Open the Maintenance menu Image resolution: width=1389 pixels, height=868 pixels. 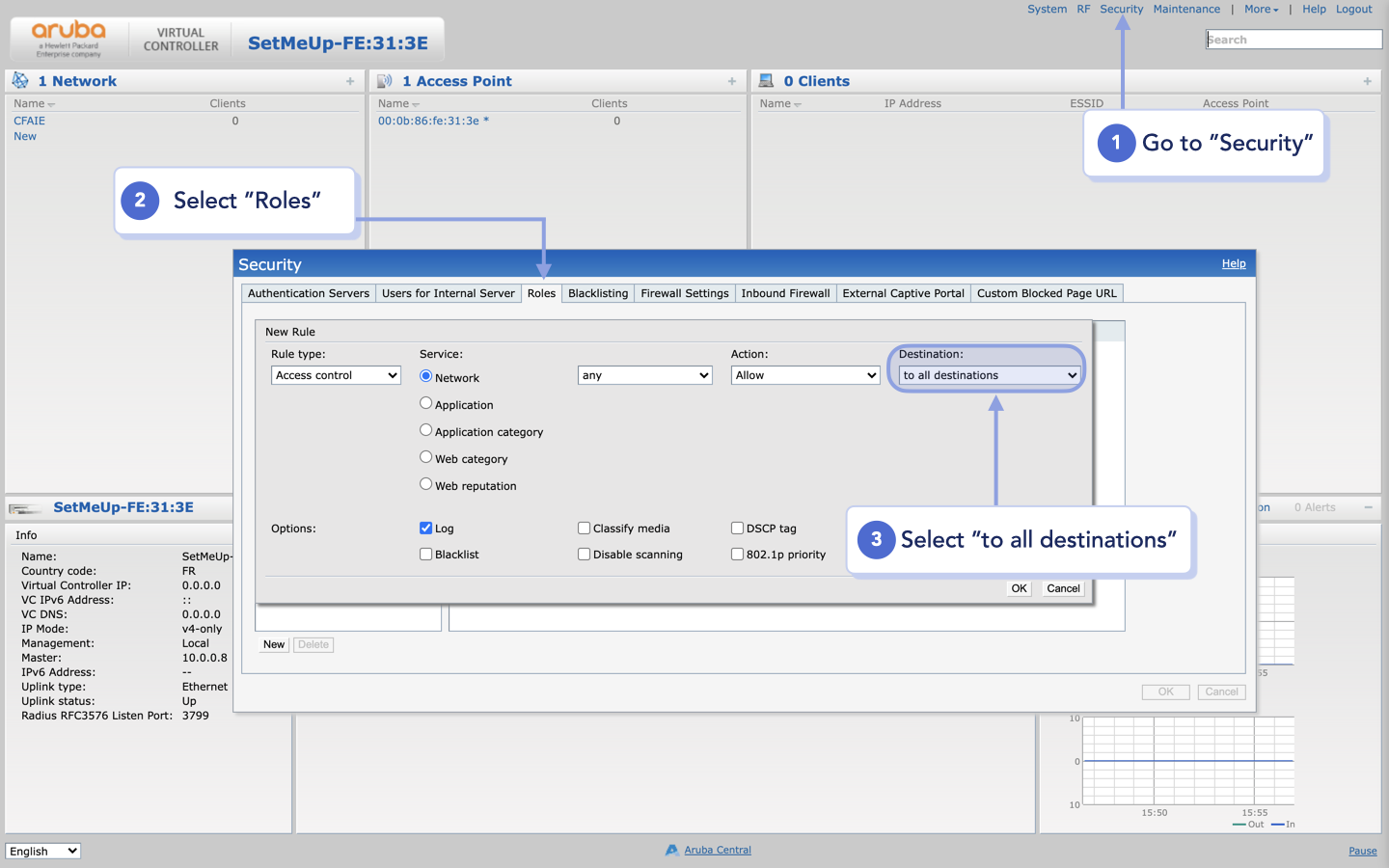1186,9
